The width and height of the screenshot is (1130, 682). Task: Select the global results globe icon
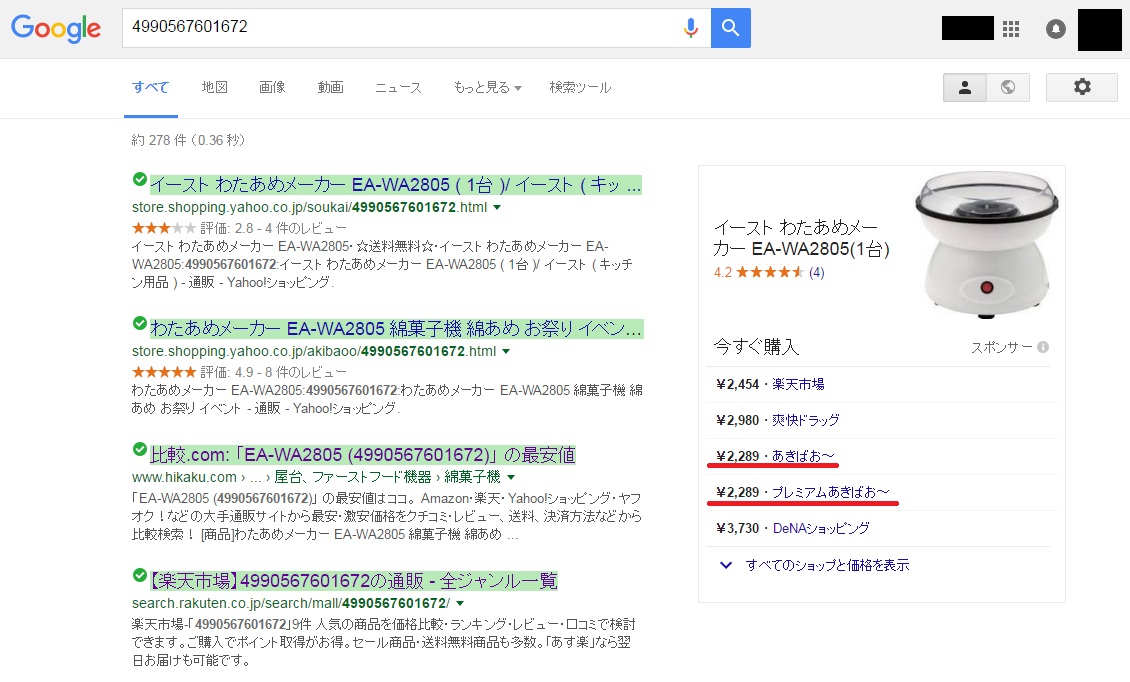1008,87
